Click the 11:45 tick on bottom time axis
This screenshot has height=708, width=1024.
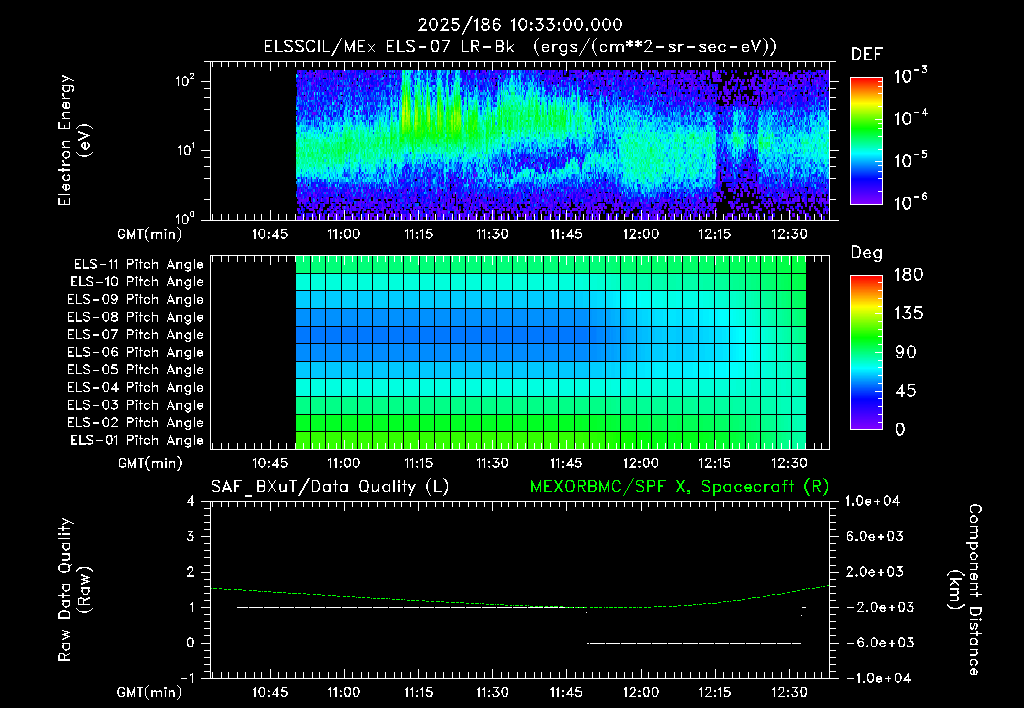566,692
